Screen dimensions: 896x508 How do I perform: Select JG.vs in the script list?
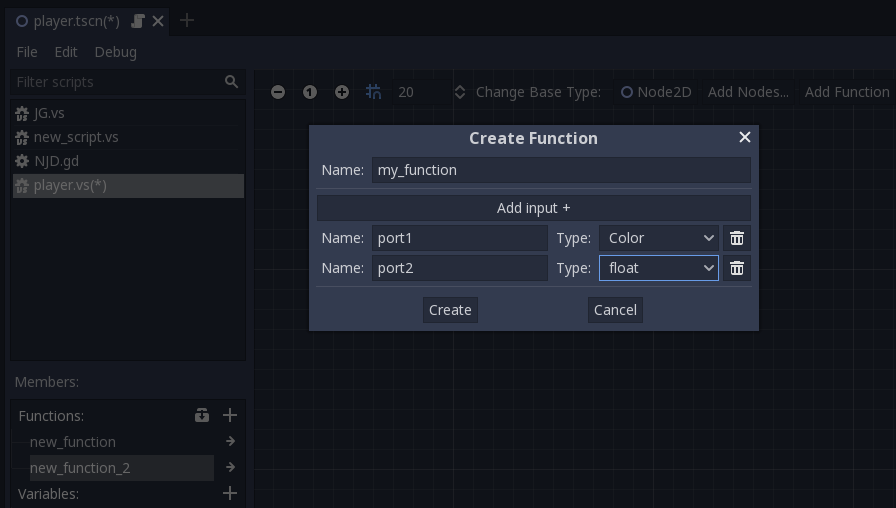coord(128,113)
